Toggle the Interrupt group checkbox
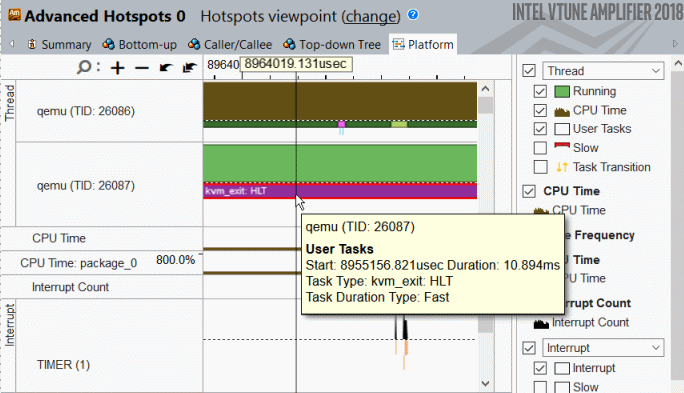 point(529,348)
